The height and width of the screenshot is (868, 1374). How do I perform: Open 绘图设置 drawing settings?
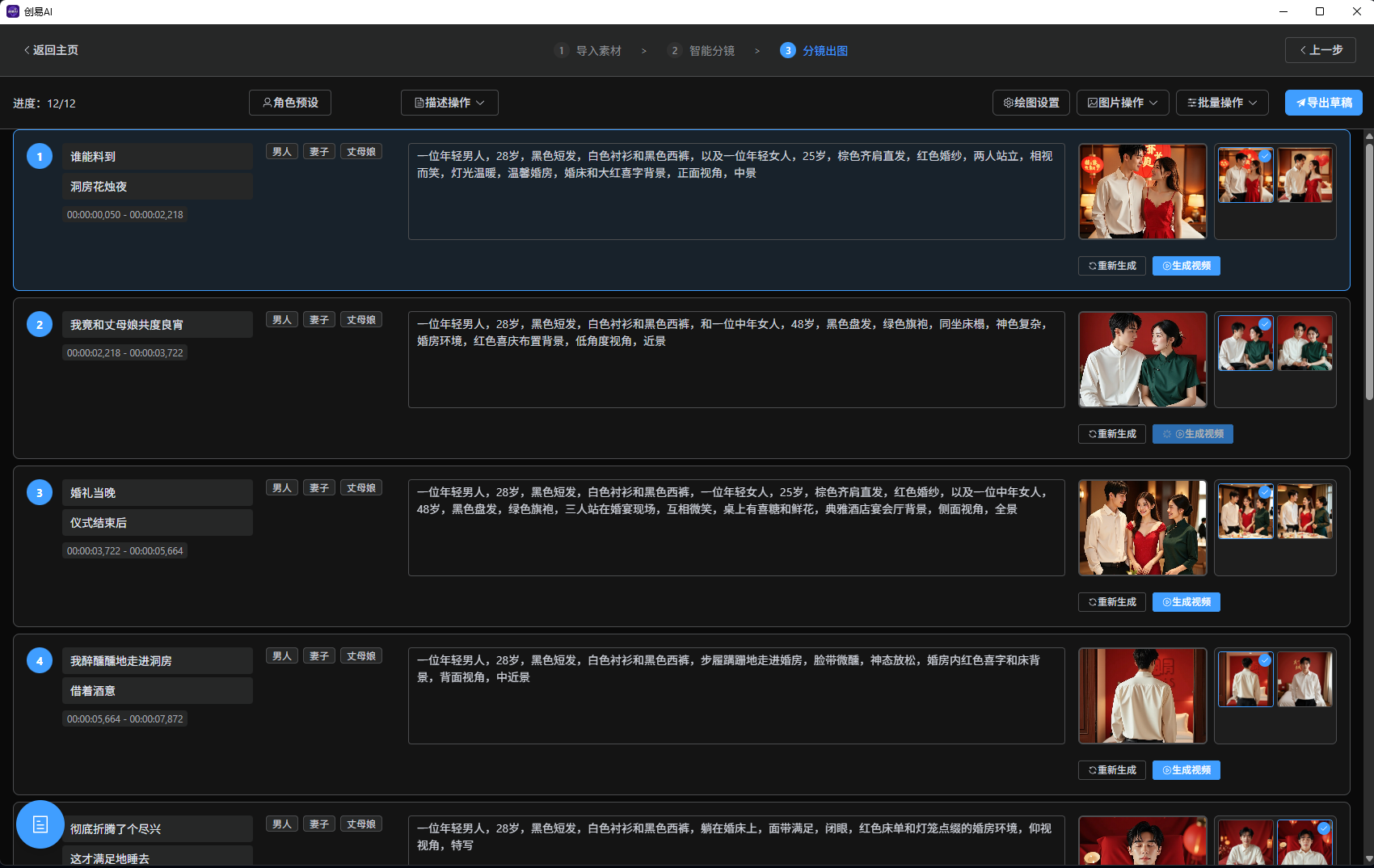click(x=1031, y=103)
